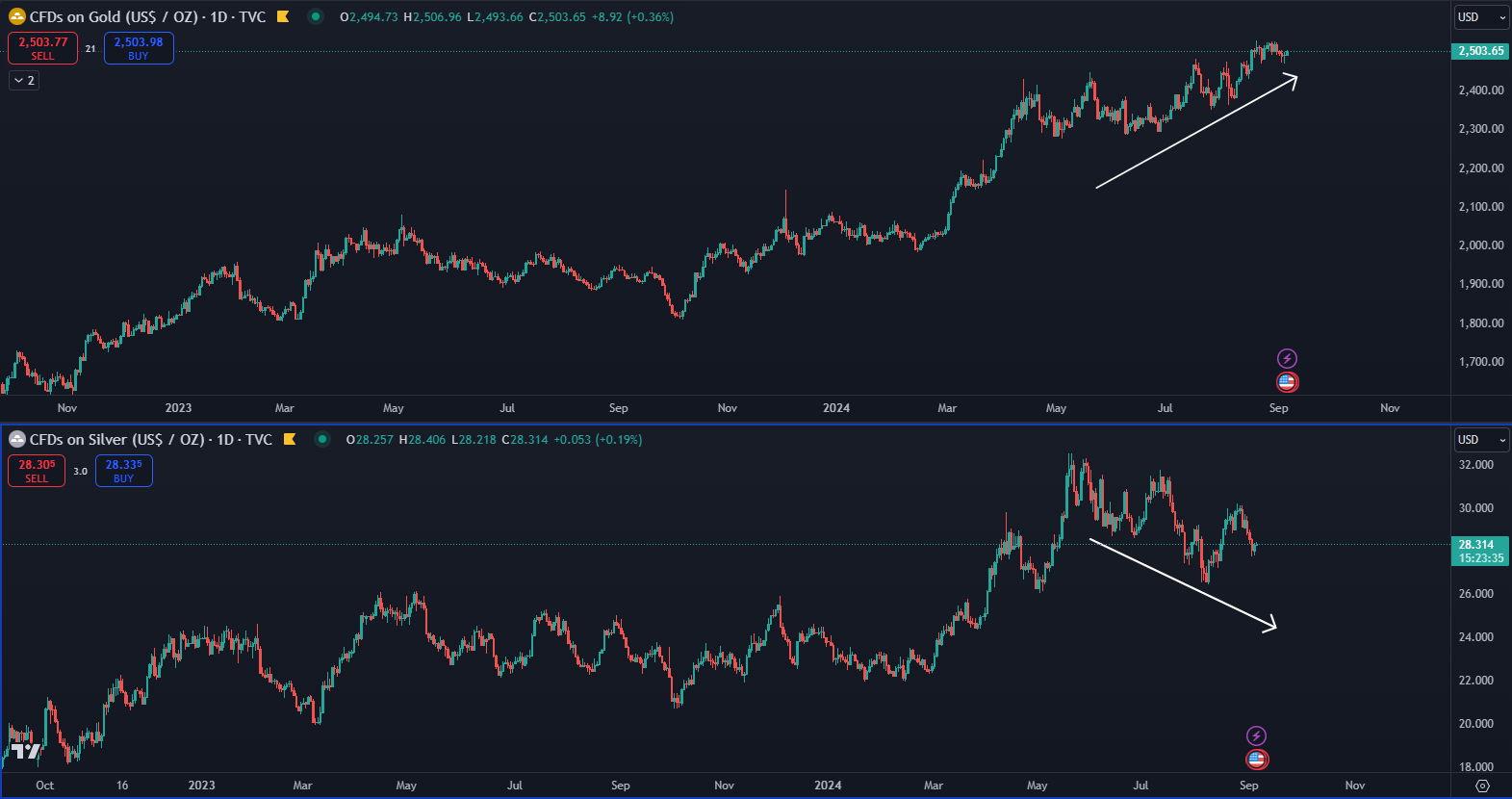The height and width of the screenshot is (799, 1512).
Task: Open US flag economic event on Gold chart
Action: (x=1287, y=382)
